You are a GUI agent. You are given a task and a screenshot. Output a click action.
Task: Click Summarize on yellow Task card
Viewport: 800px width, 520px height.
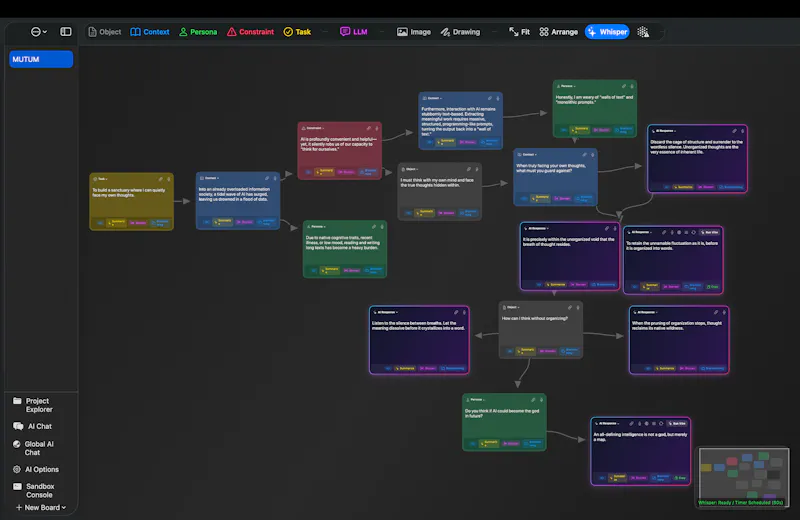click(116, 222)
